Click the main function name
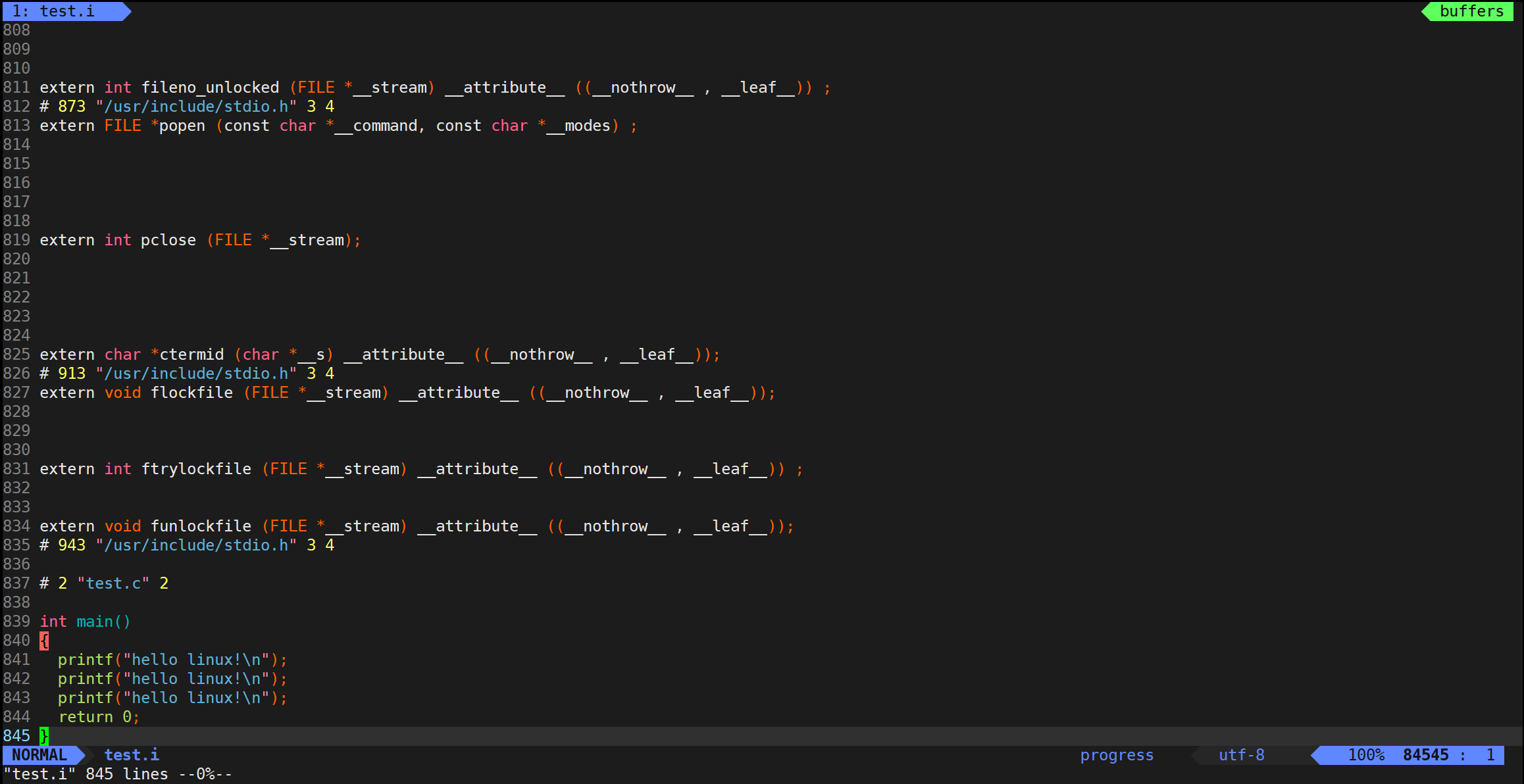The image size is (1524, 784). 95,622
